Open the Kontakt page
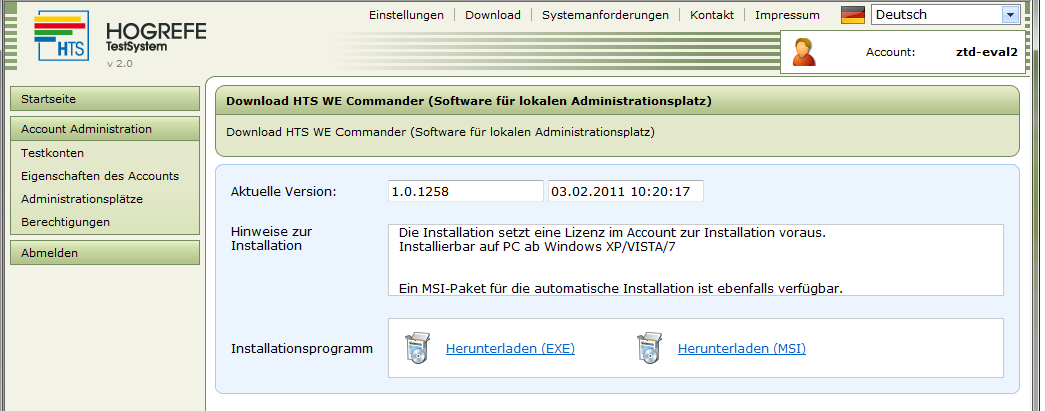The image size is (1045, 411). tap(712, 15)
